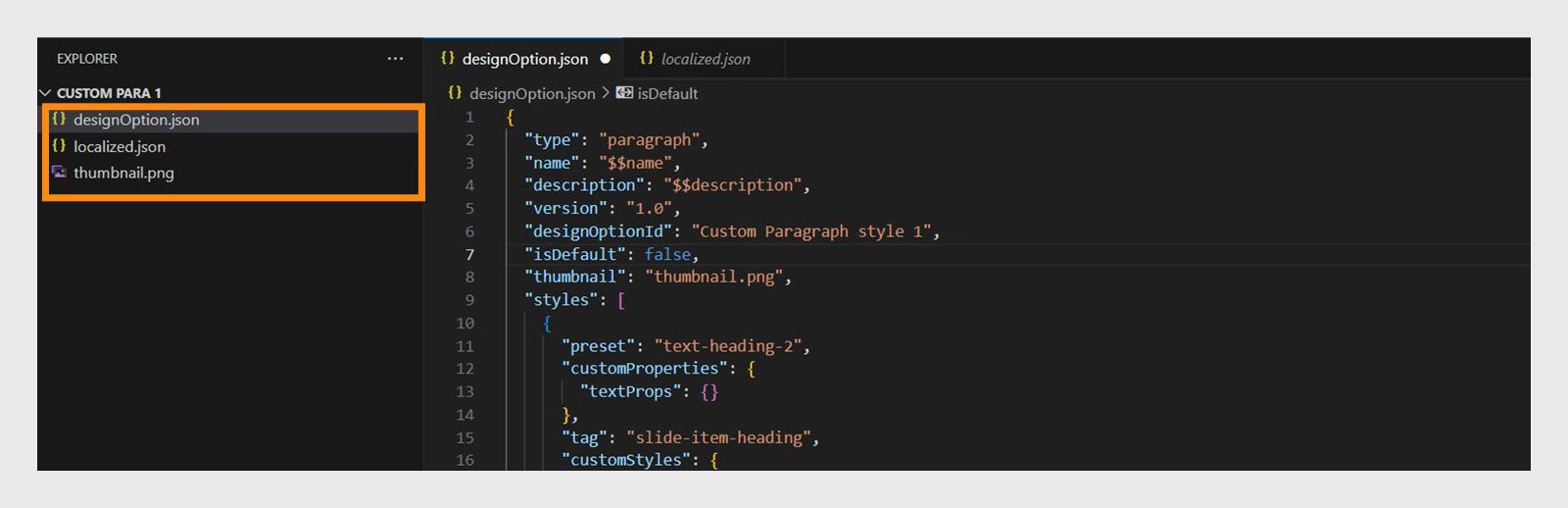Click the thumbnail.png image file icon
Viewport: 1568px width, 508px height.
tap(59, 173)
